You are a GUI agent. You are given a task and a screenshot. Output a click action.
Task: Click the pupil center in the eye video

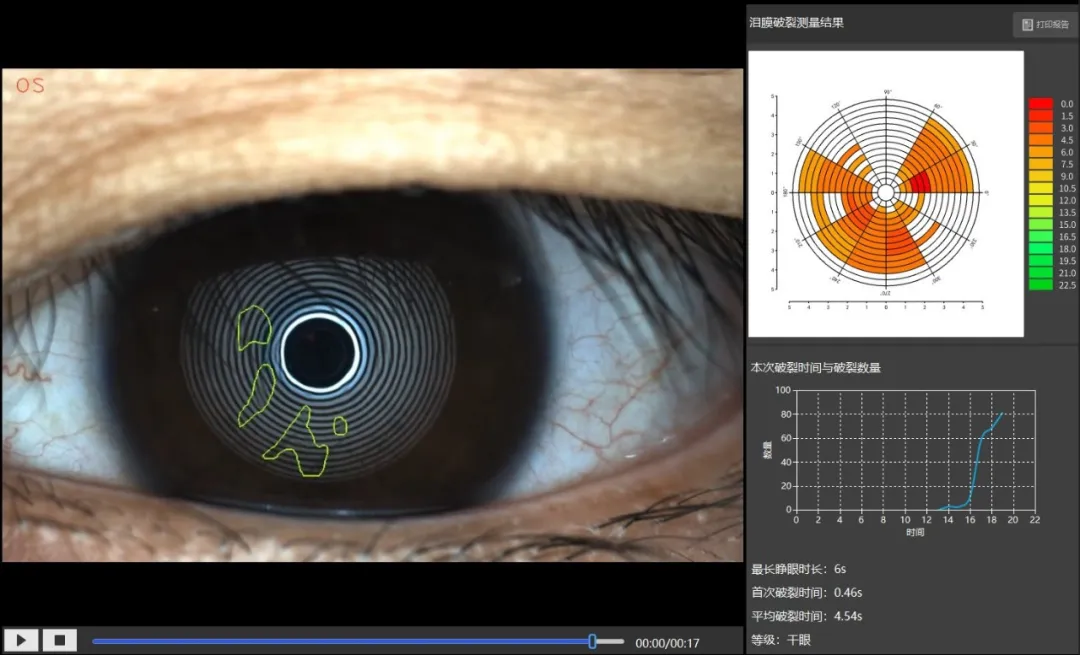[x=320, y=351]
